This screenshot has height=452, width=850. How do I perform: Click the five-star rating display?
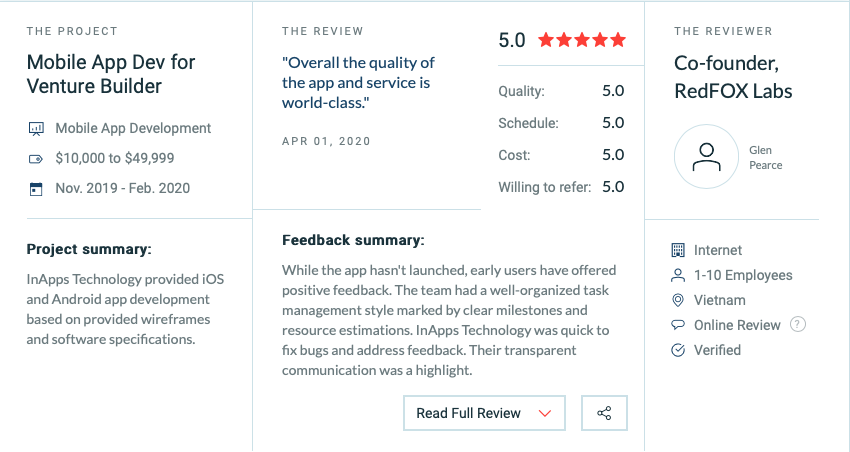[582, 40]
